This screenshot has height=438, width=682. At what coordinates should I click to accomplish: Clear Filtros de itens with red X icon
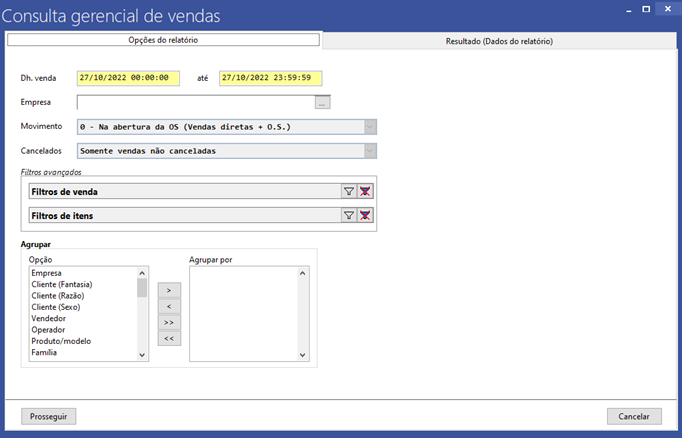click(366, 215)
